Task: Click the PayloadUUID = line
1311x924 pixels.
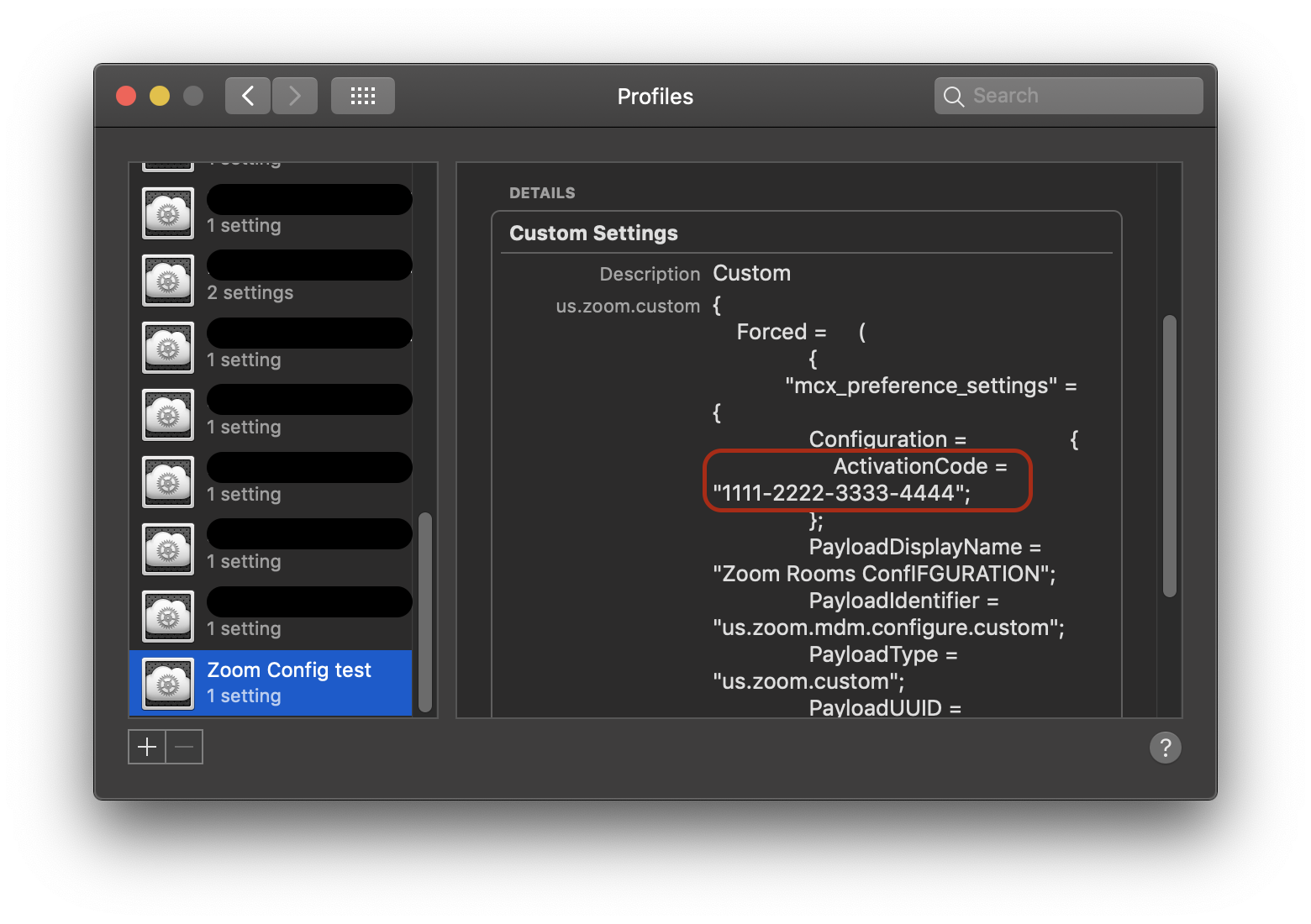Action: (x=885, y=707)
